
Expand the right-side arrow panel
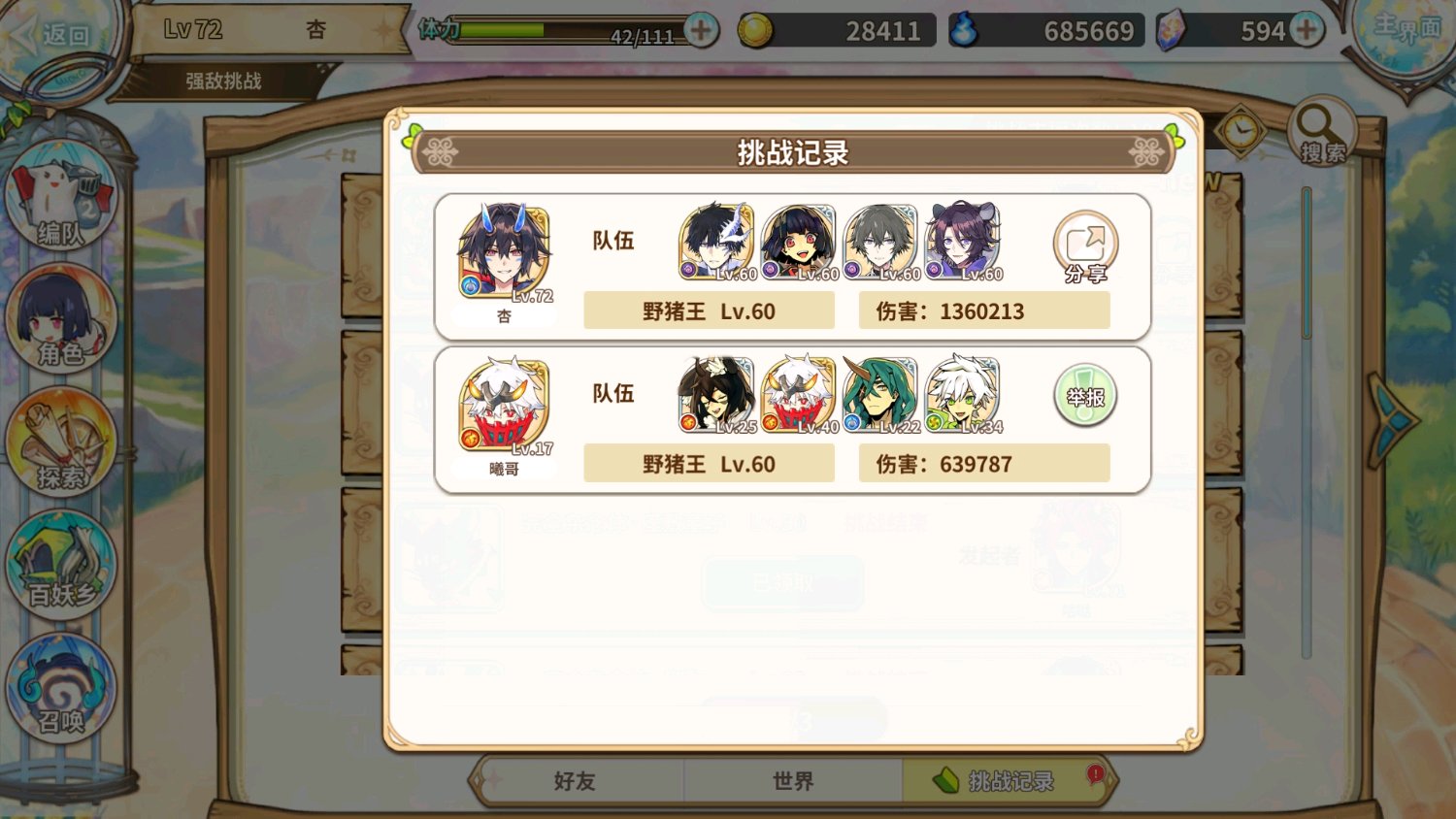[1391, 418]
